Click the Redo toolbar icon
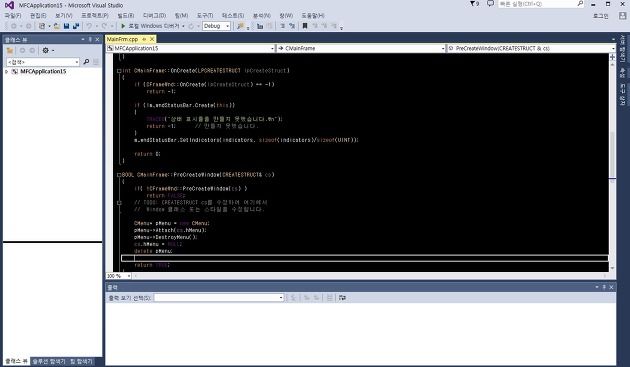630x367 pixels. (x=104, y=26)
